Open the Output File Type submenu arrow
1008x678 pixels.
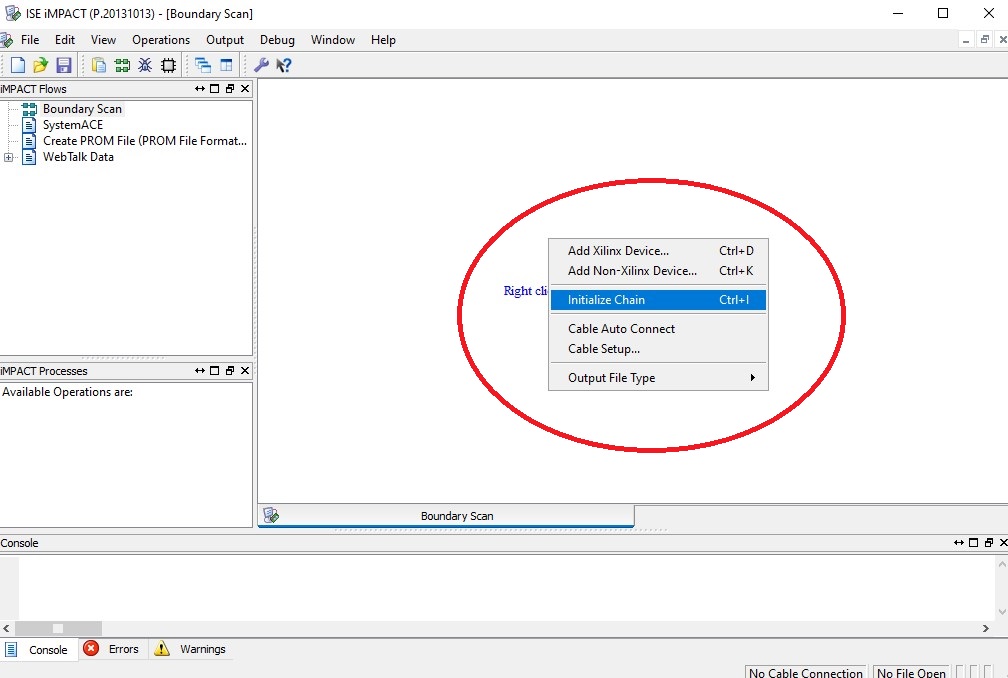pyautogui.click(x=752, y=378)
